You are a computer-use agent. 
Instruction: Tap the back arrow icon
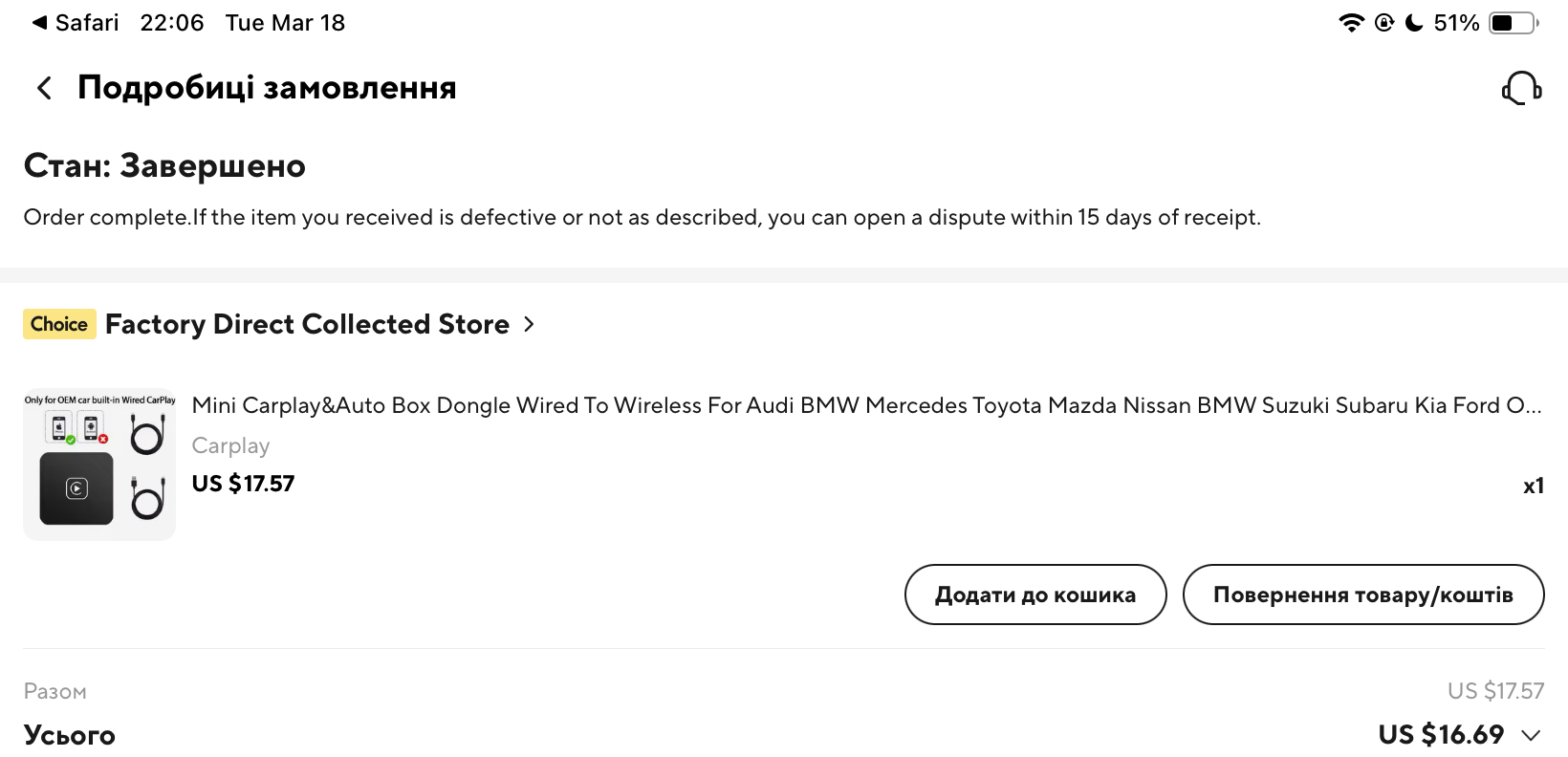tap(44, 88)
